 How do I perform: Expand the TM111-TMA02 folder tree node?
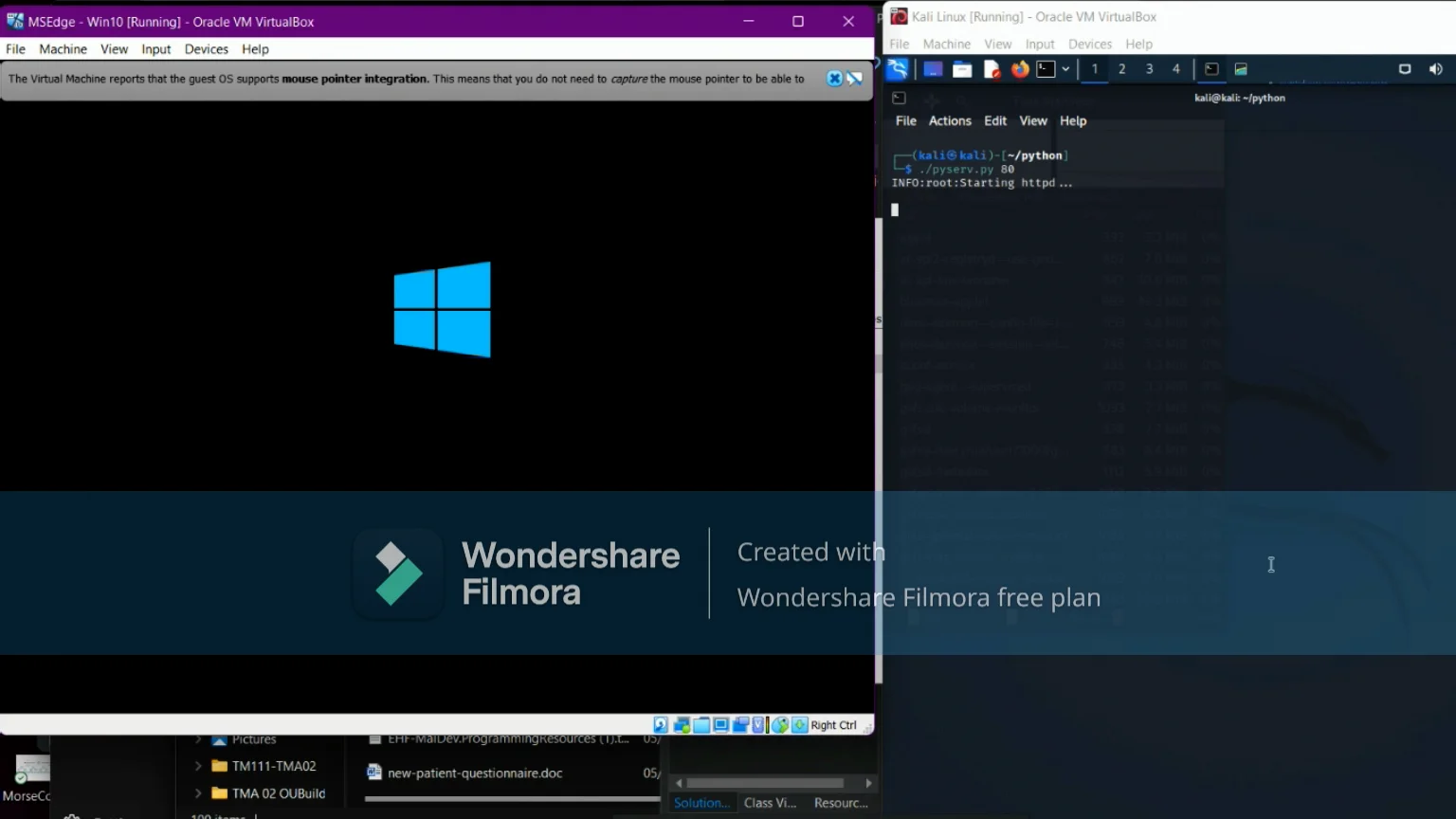[x=198, y=766]
